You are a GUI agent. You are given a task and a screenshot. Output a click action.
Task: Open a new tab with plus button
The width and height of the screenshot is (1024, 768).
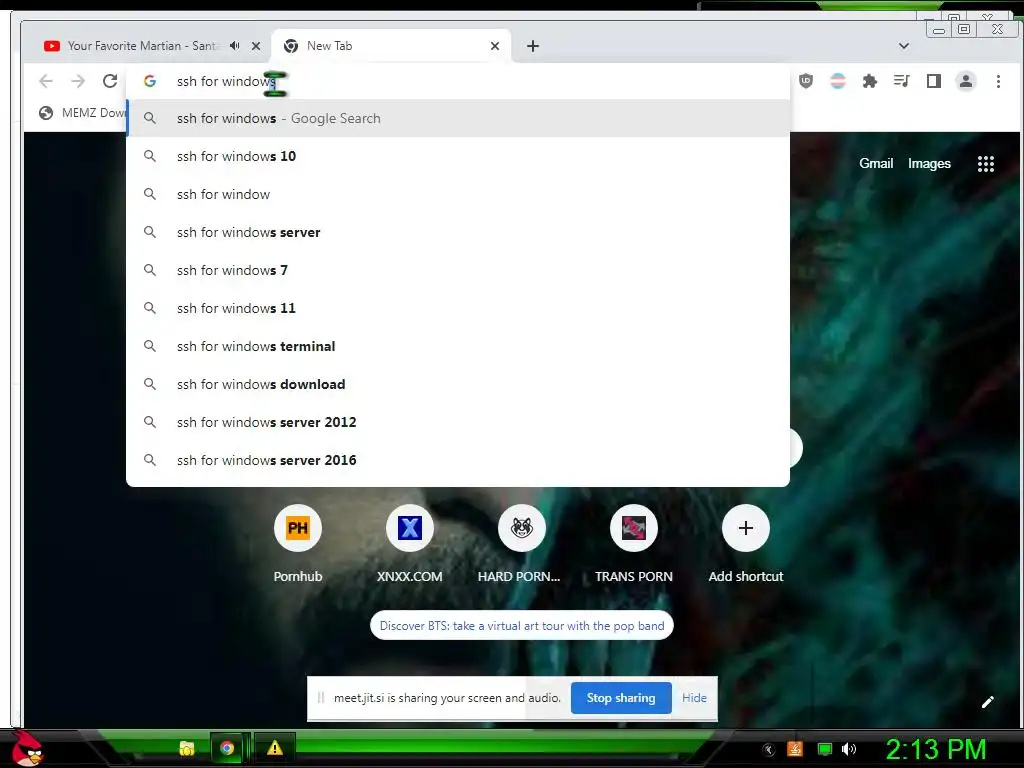coord(533,46)
